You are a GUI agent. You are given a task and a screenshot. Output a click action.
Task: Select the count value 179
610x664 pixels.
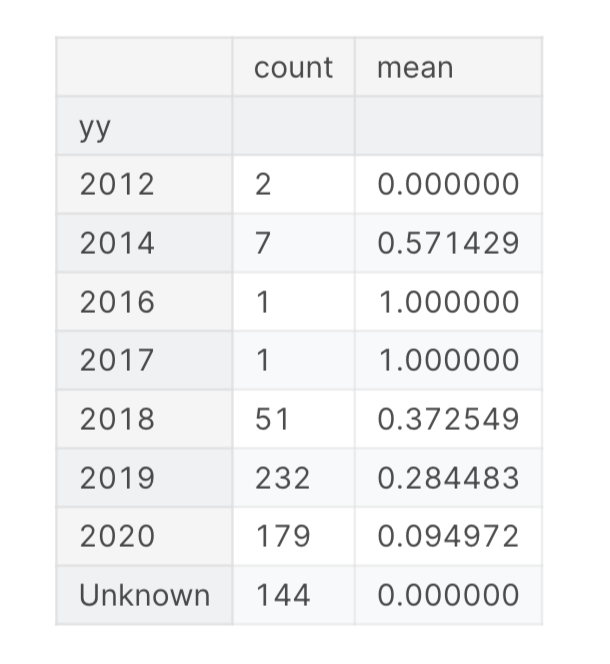283,537
